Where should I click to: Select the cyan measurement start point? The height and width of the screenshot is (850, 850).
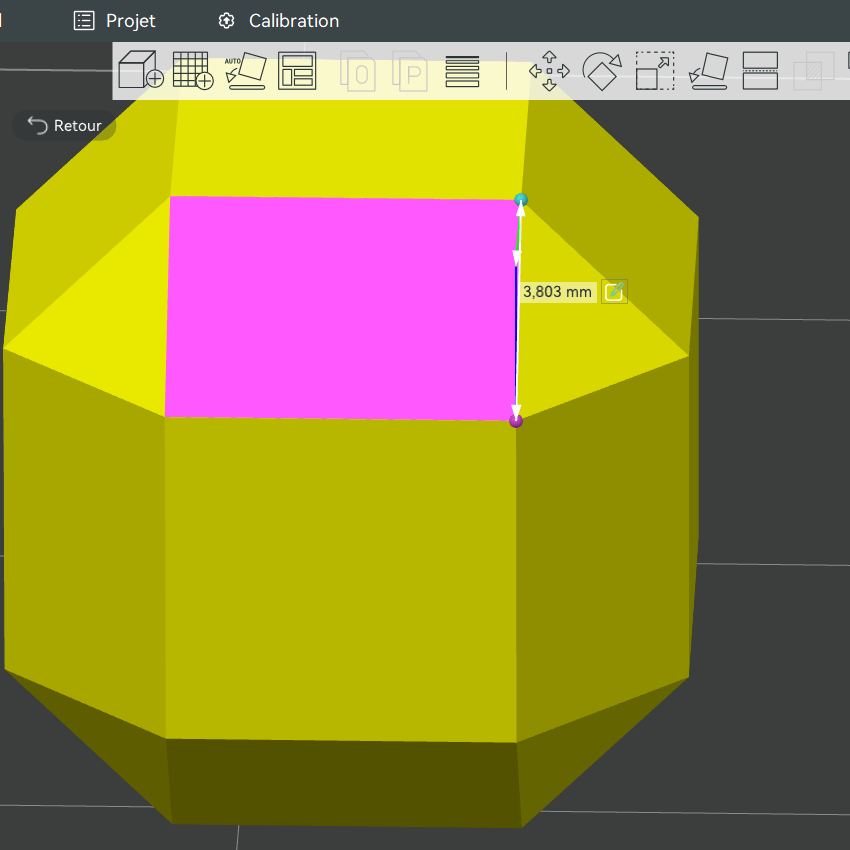(x=521, y=199)
